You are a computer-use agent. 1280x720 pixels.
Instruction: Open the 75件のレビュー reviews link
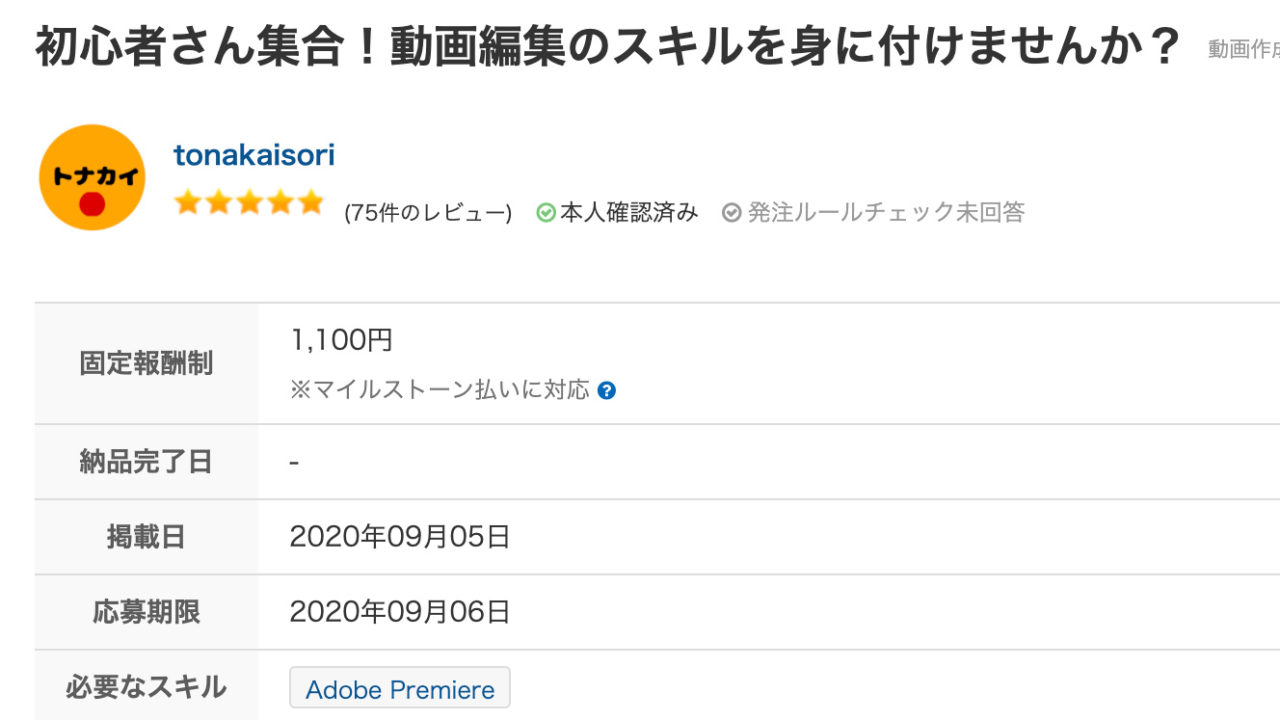428,213
